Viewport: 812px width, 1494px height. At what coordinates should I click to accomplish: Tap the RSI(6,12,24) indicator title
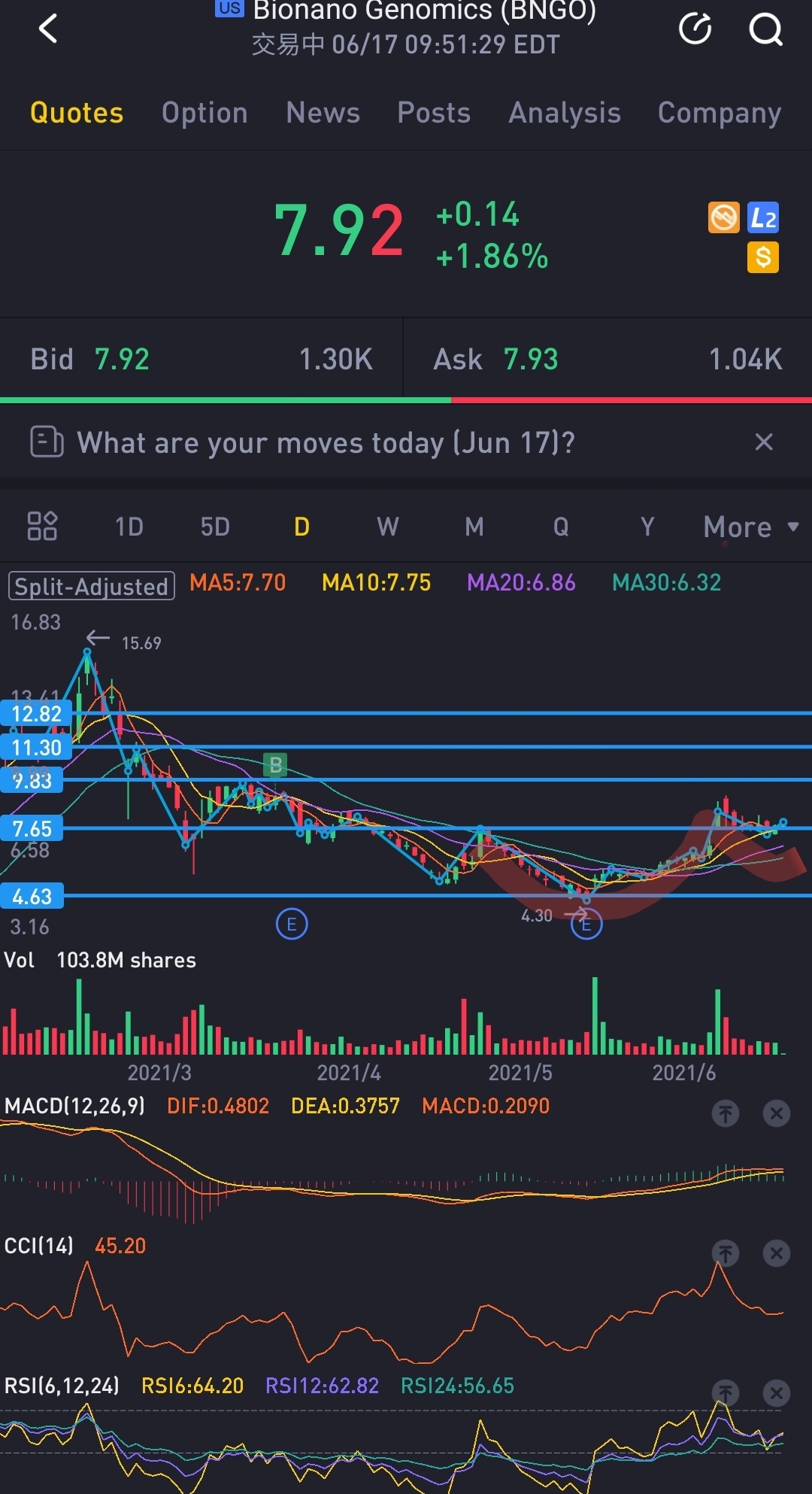[x=62, y=1386]
